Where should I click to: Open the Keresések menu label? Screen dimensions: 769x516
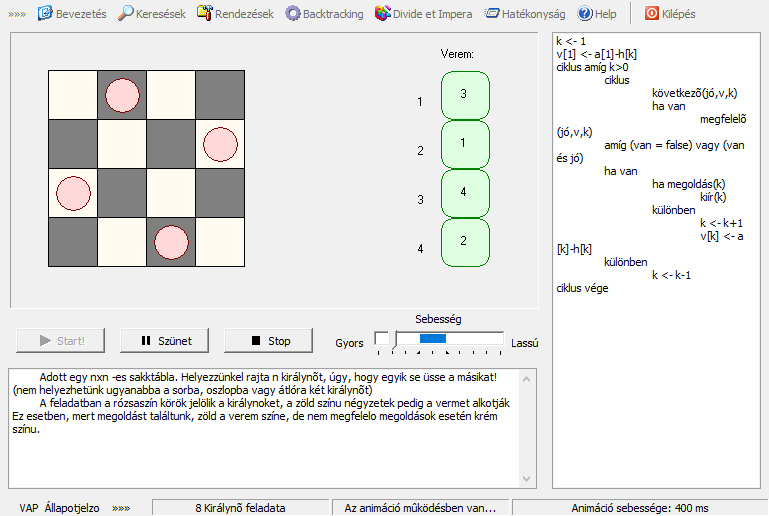pyautogui.click(x=160, y=14)
